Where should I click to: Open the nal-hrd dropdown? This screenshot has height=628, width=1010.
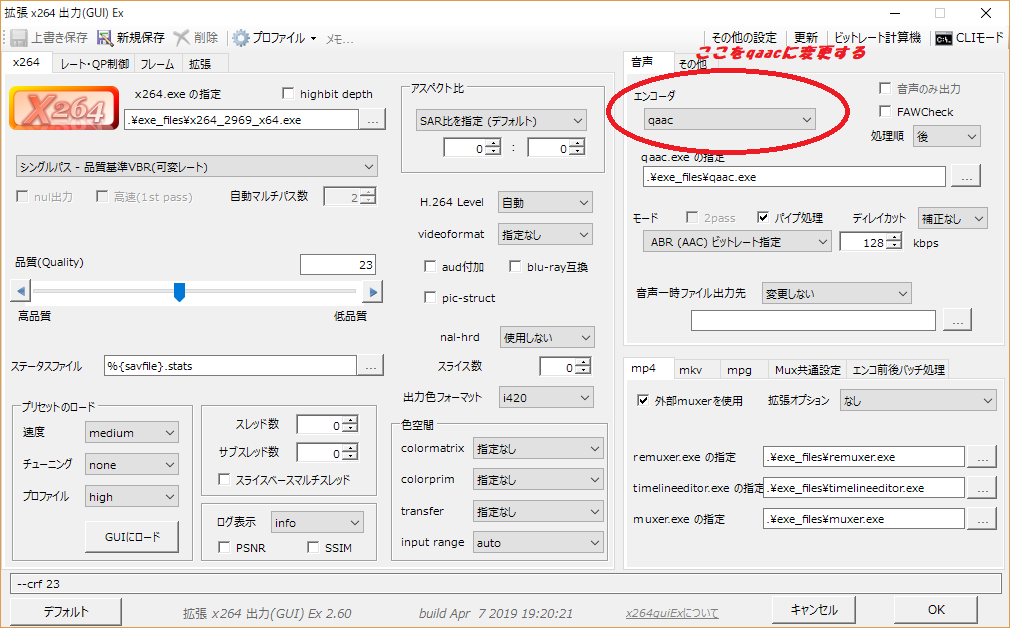pos(548,338)
